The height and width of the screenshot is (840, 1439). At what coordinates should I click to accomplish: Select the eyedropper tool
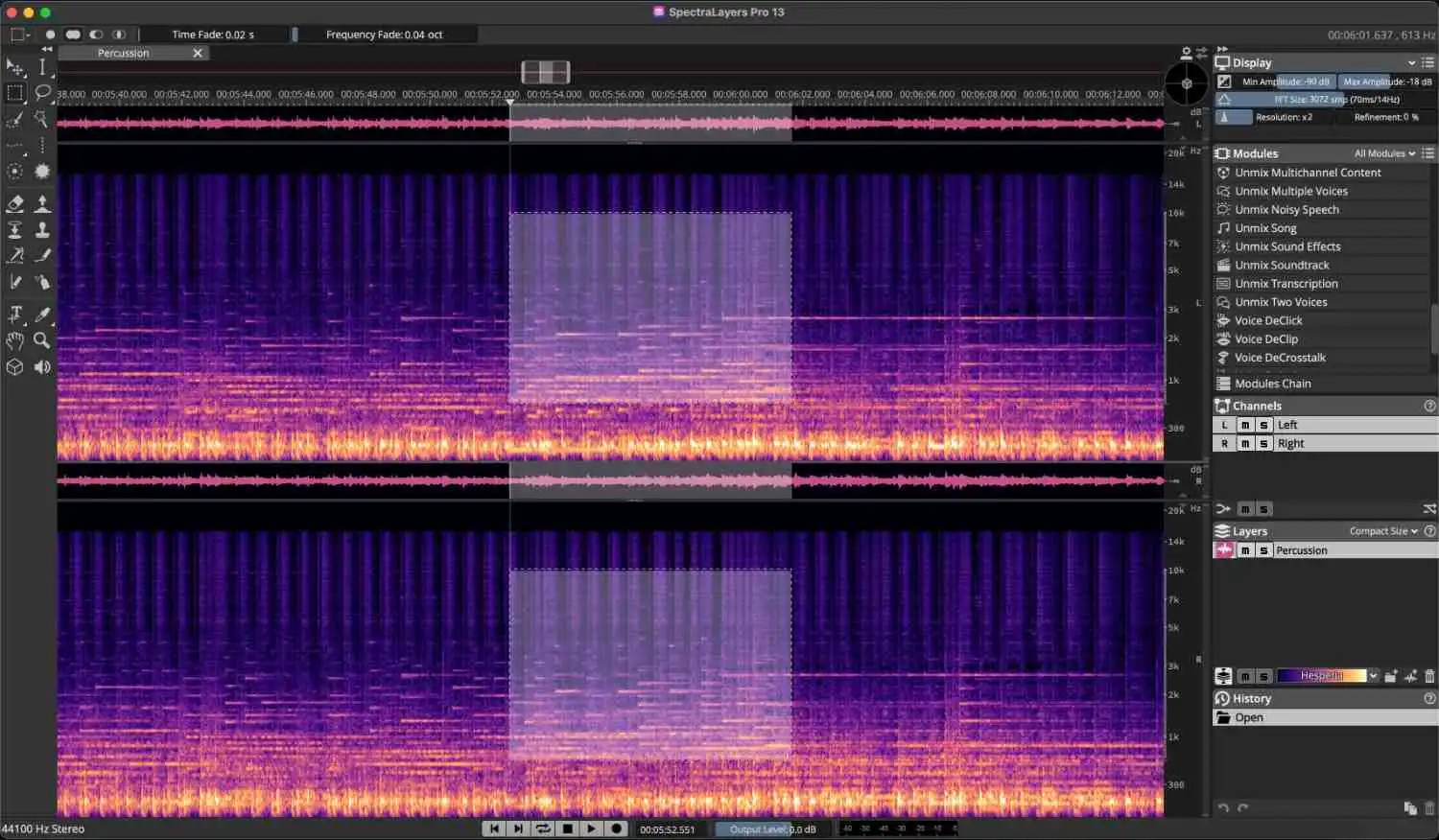42,315
